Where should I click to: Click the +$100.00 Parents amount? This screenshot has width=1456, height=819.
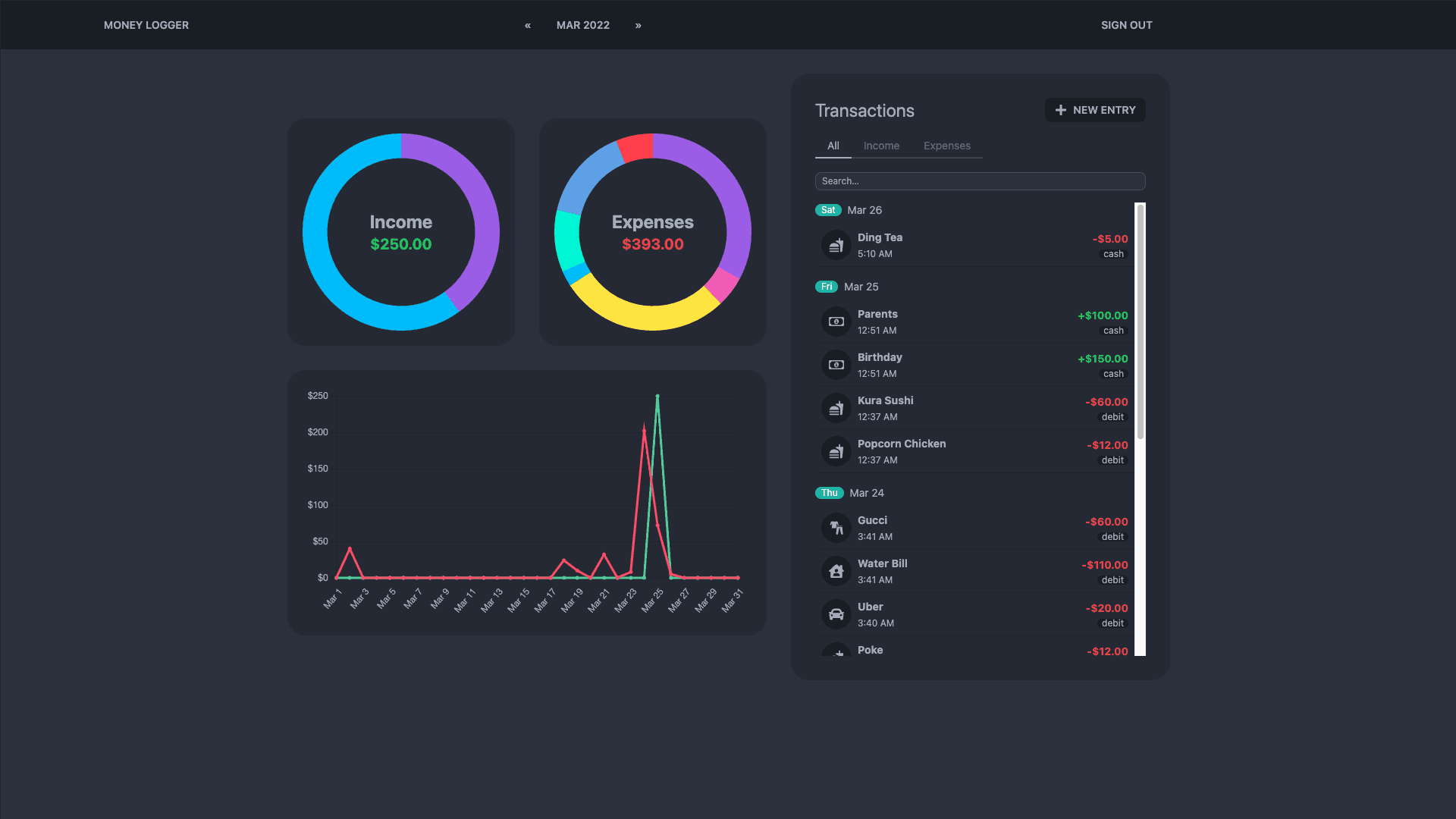click(x=1103, y=315)
